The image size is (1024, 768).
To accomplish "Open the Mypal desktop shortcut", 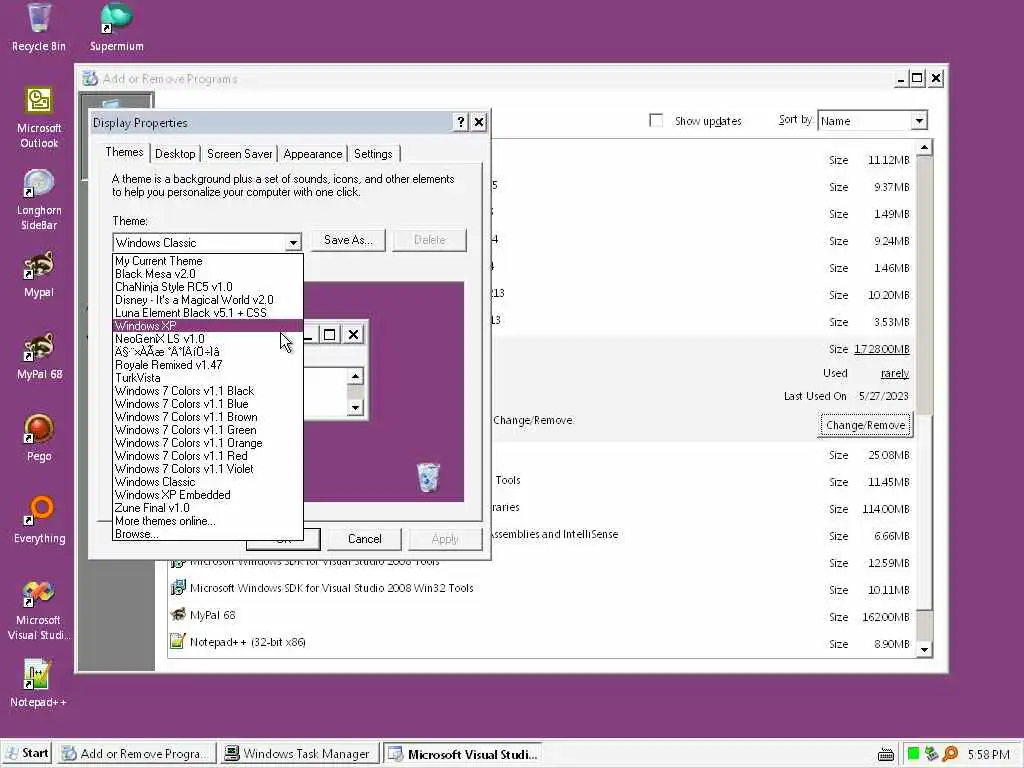I will [39, 274].
